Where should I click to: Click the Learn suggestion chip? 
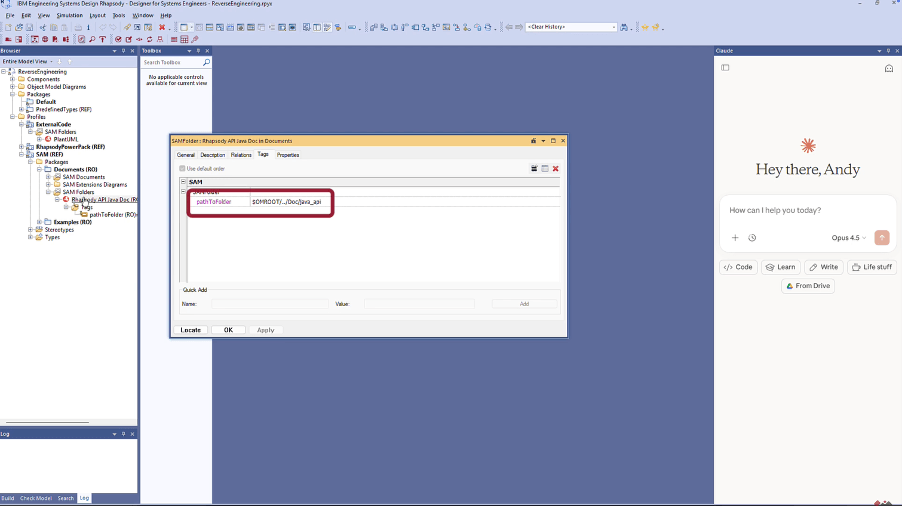click(x=781, y=267)
